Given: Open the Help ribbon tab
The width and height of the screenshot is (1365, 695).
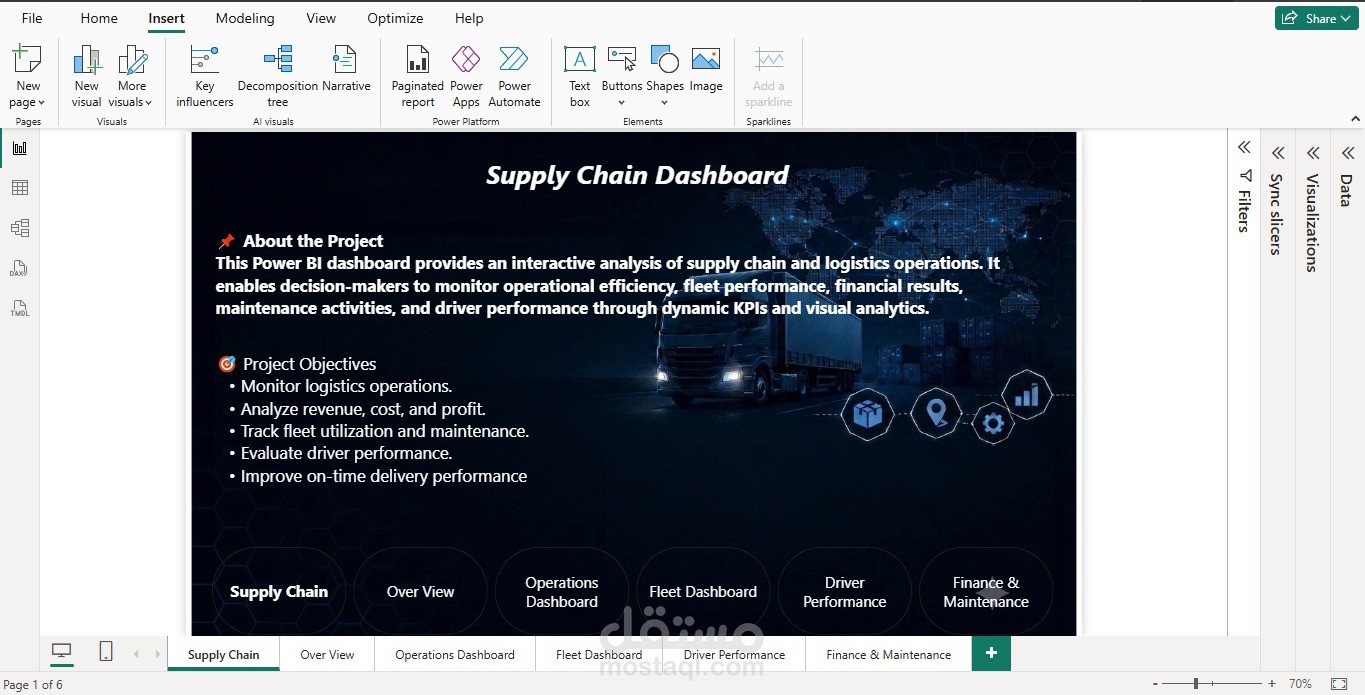Looking at the screenshot, I should pos(469,18).
